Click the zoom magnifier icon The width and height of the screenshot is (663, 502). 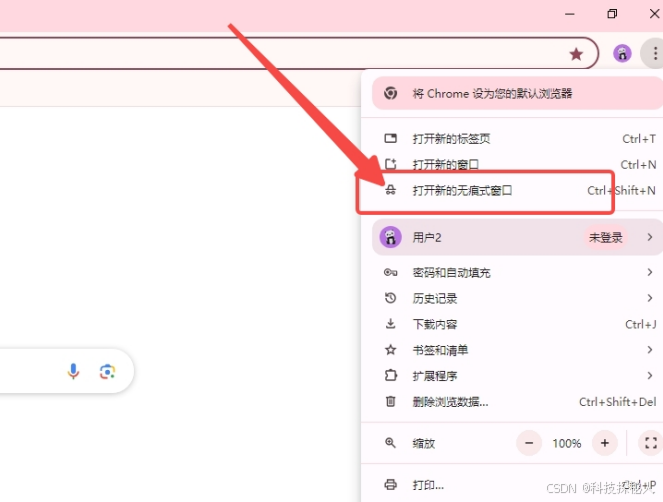(390, 443)
